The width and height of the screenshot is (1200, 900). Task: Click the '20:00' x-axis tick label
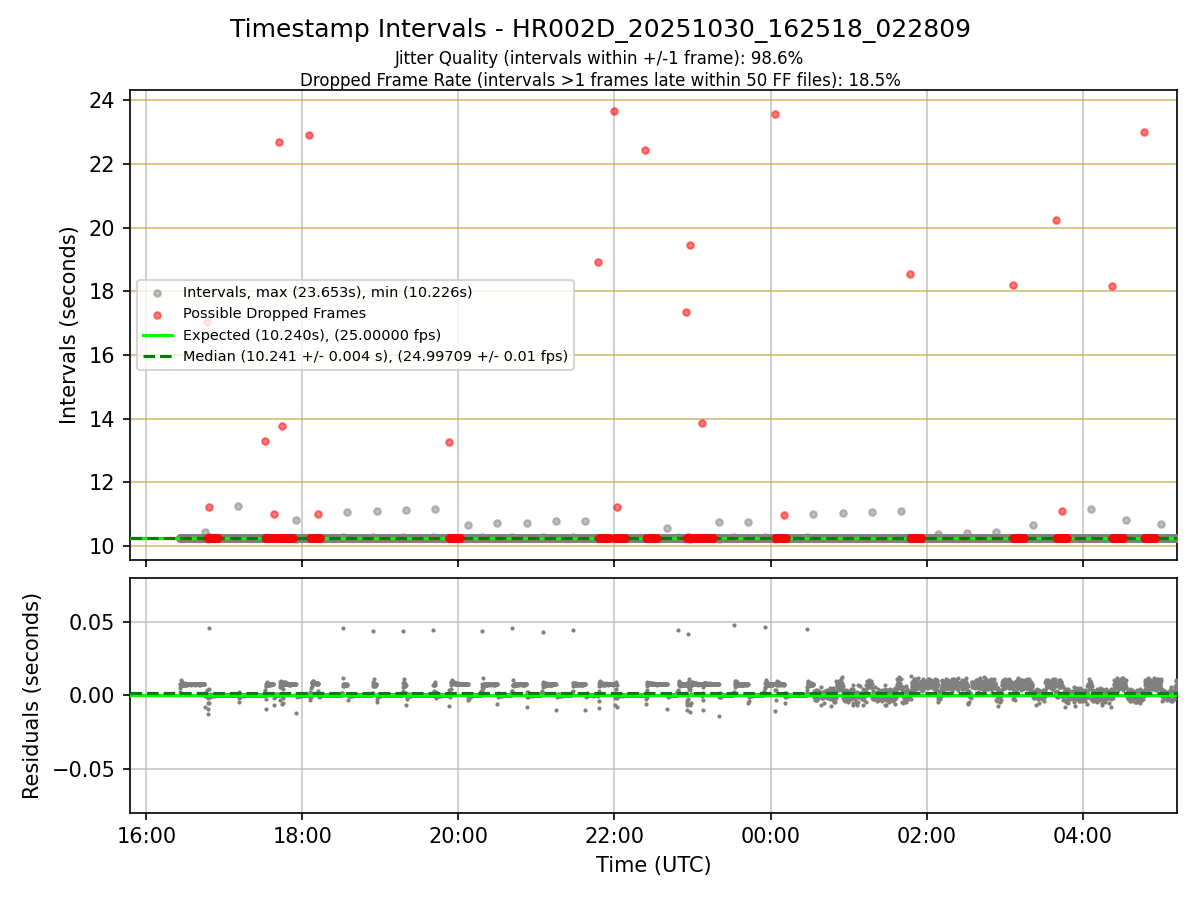point(458,834)
